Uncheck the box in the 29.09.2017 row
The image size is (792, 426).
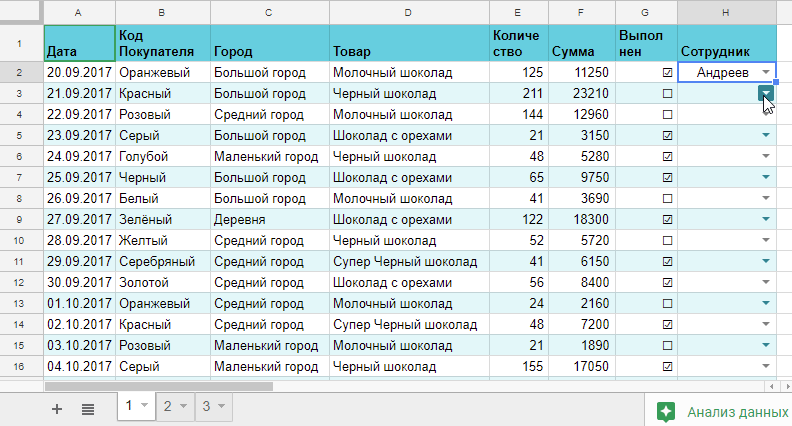click(667, 261)
